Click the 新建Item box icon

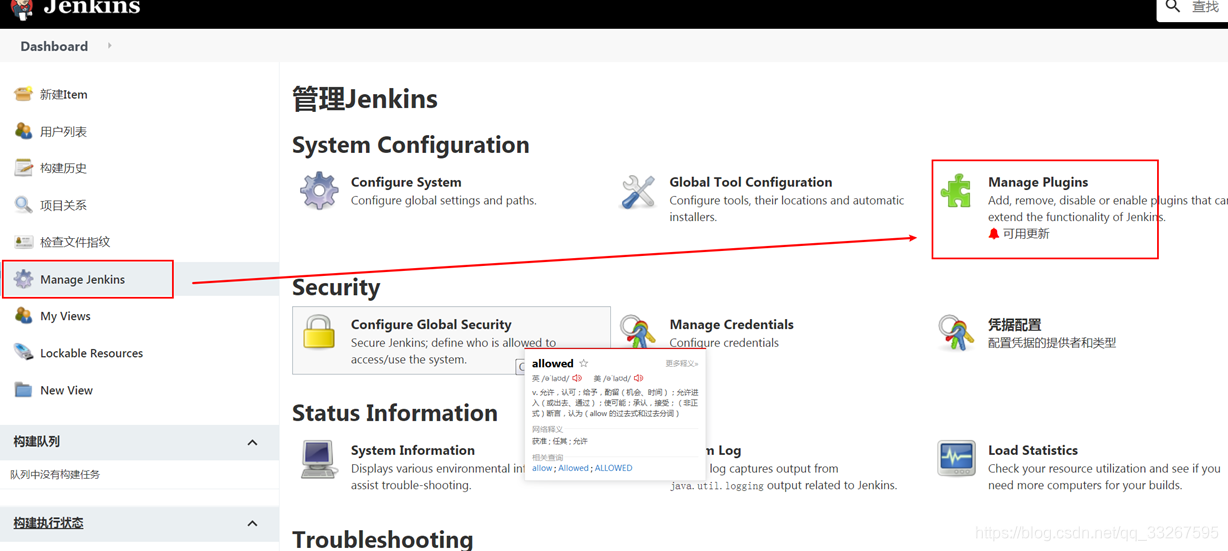tap(23, 94)
